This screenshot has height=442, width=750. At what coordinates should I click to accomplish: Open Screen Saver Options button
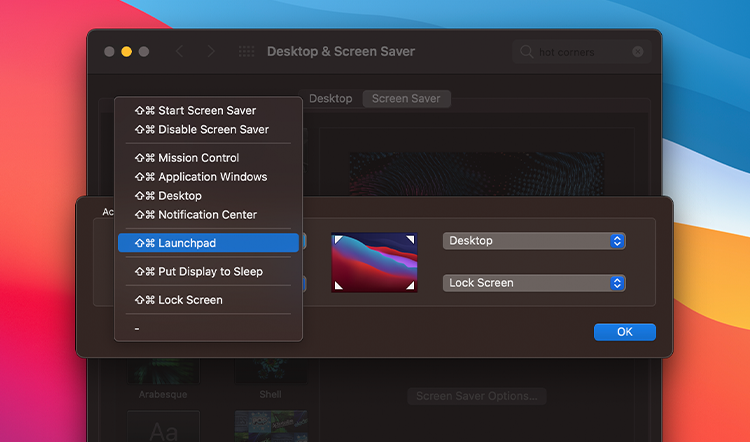tap(476, 396)
